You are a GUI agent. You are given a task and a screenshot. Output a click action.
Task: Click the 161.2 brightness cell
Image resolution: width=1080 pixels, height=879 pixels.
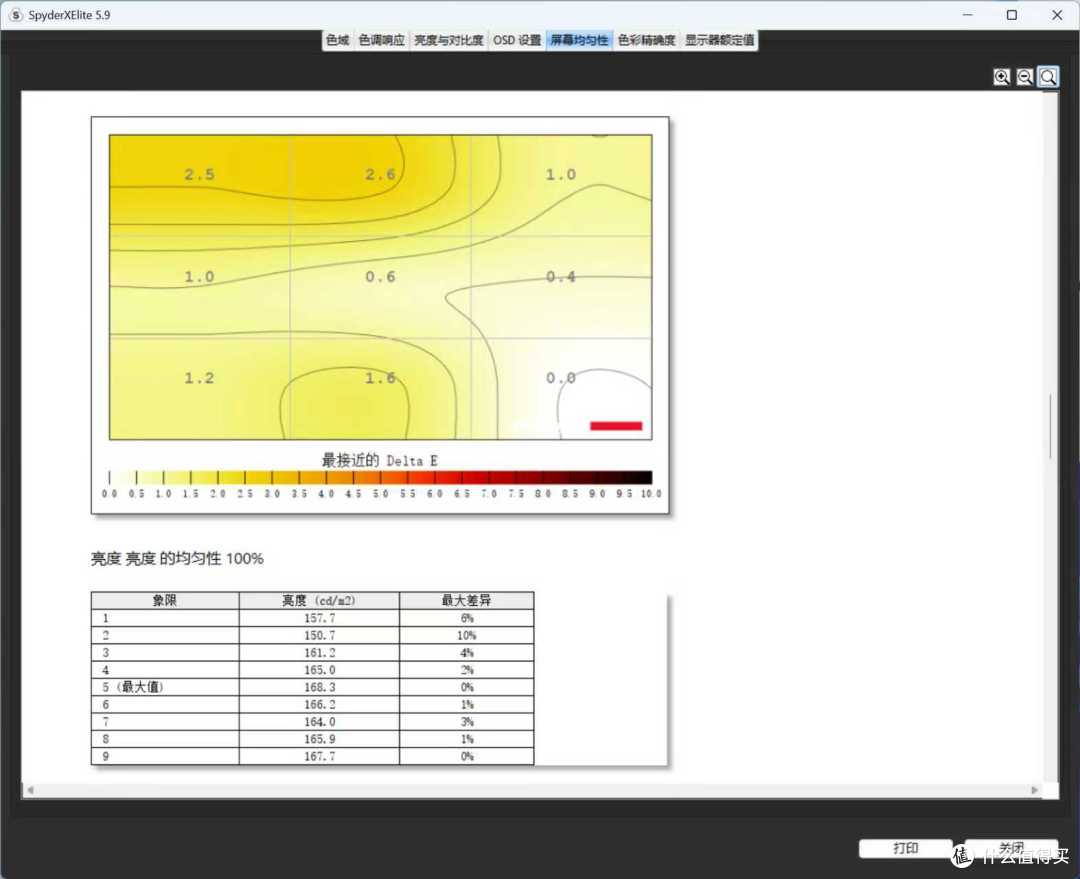tap(319, 652)
